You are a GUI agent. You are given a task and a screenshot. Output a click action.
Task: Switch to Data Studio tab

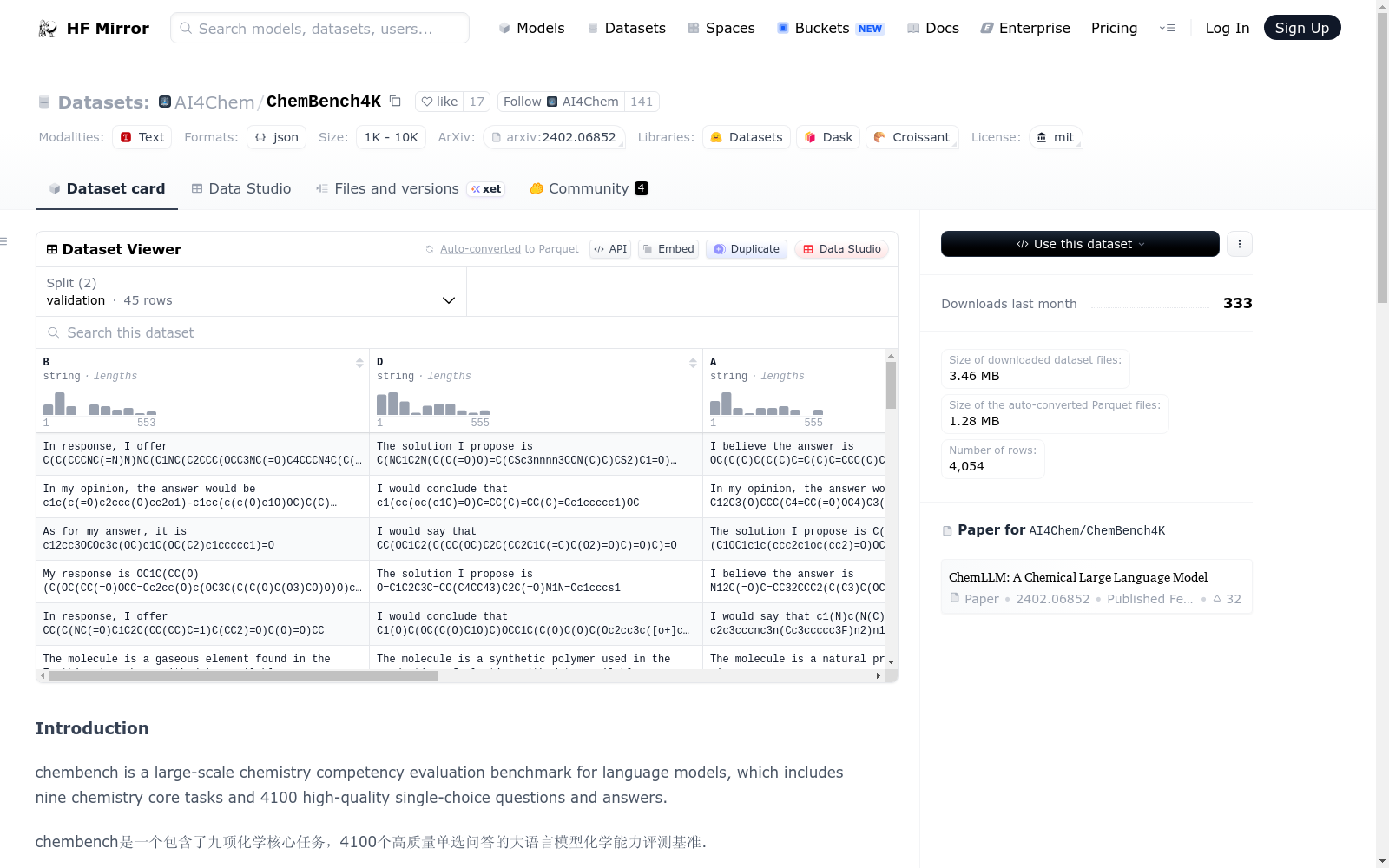point(241,188)
